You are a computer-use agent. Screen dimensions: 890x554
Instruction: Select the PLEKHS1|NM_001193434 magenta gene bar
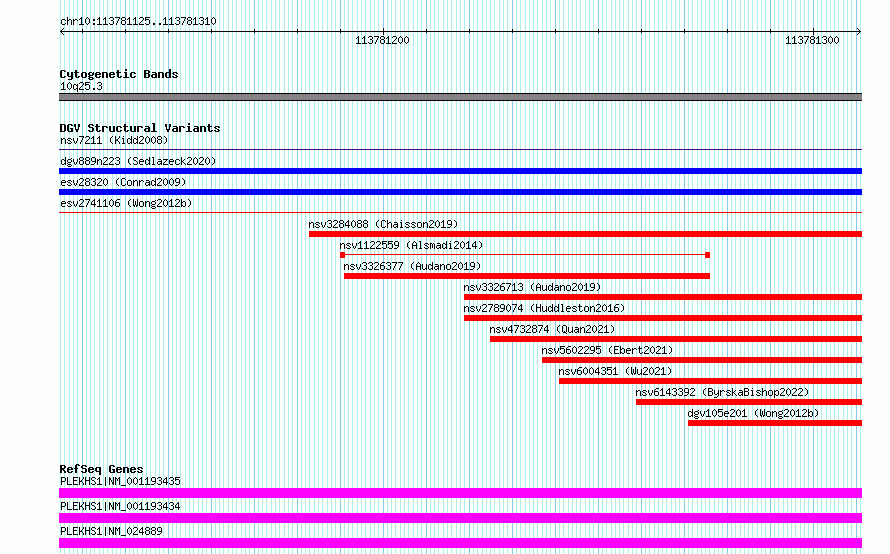pyautogui.click(x=460, y=518)
